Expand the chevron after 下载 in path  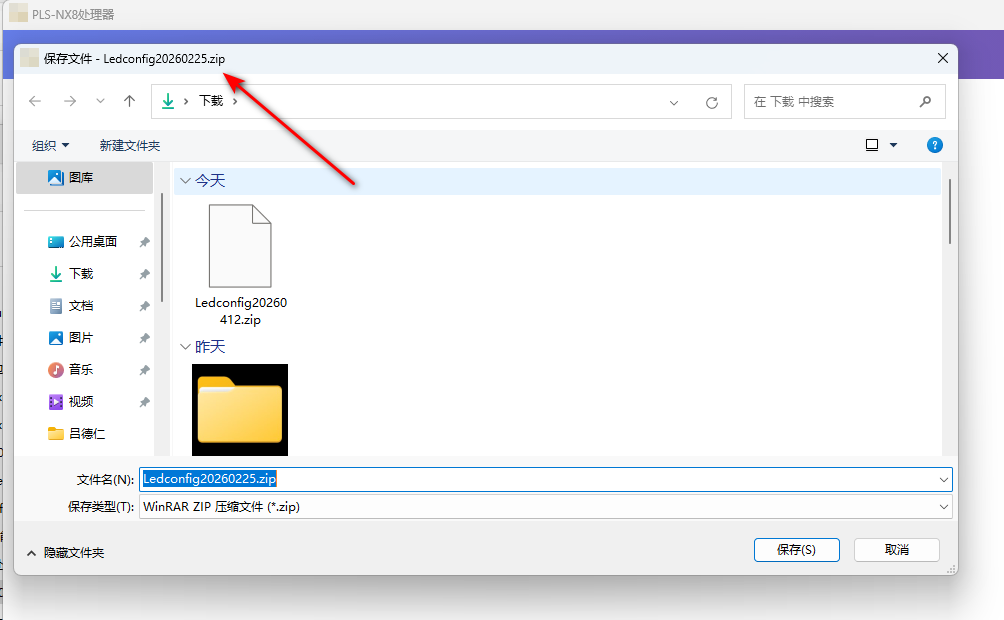click(235, 101)
